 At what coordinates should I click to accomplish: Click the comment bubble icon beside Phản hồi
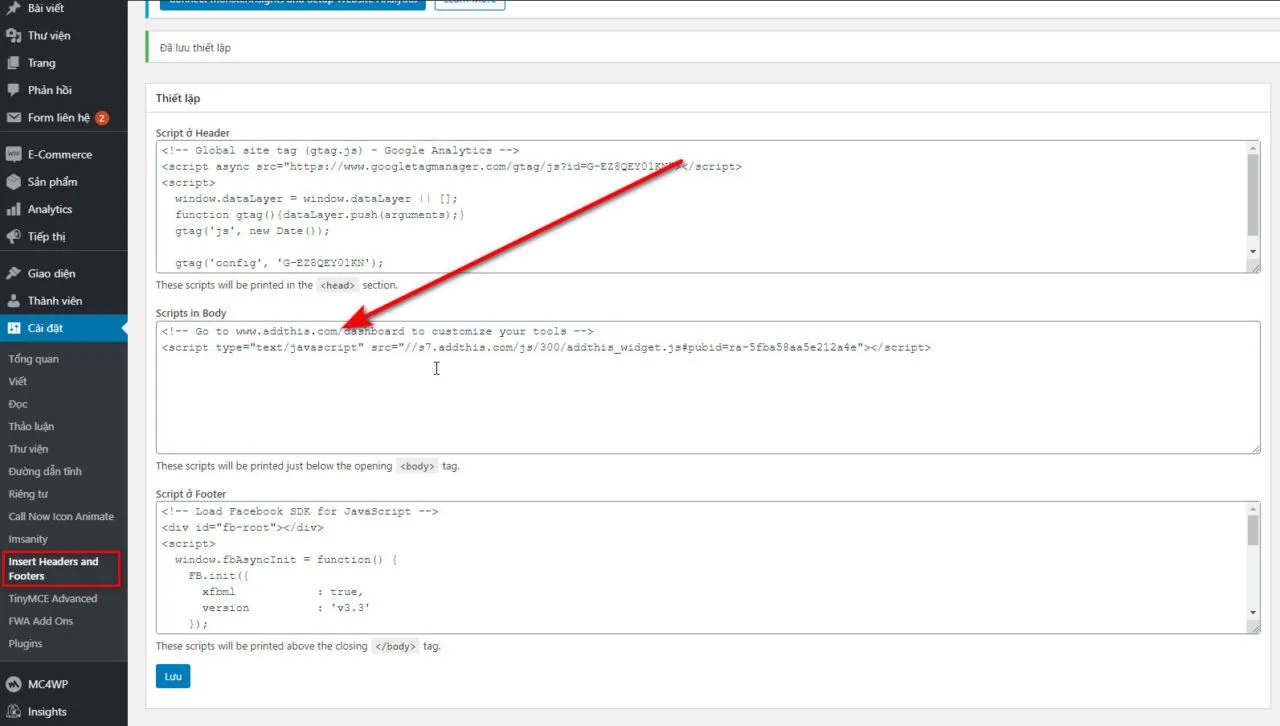[x=13, y=90]
